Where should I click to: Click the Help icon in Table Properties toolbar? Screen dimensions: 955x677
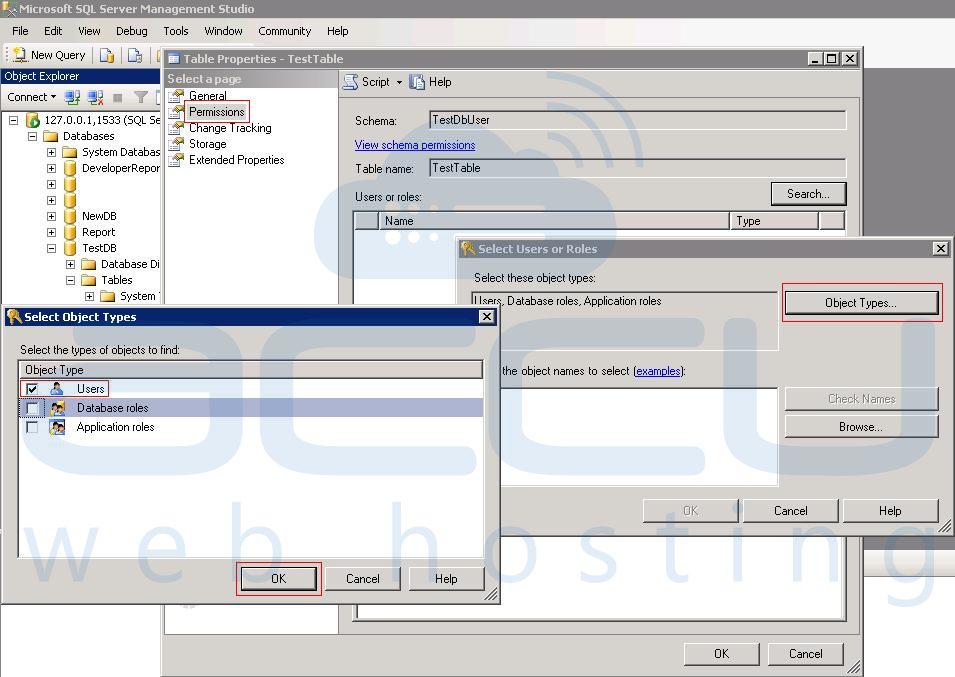coord(417,82)
